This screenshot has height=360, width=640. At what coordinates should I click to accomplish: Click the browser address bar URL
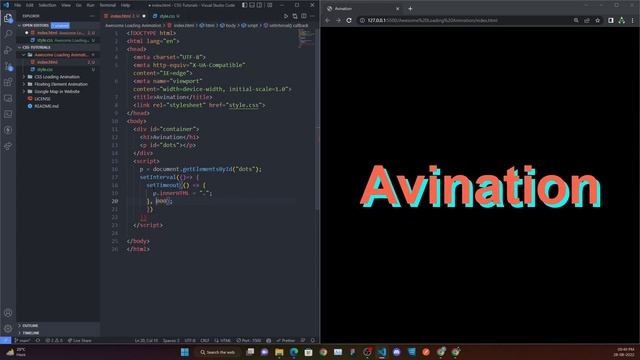coord(433,20)
